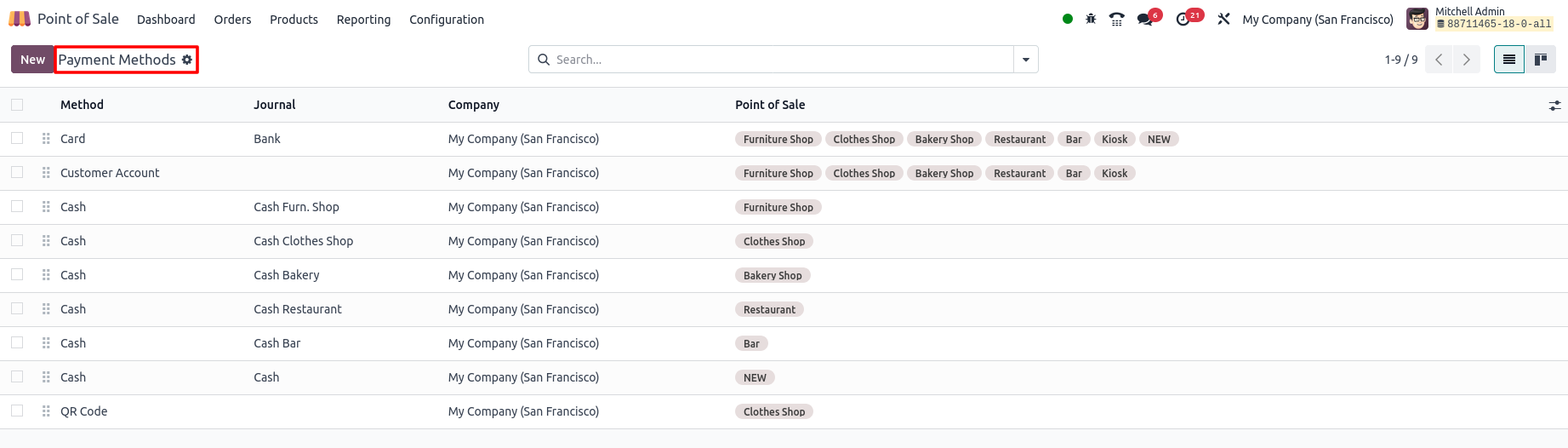1568x448 pixels.
Task: Toggle the select-all header checkbox
Action: pyautogui.click(x=17, y=105)
